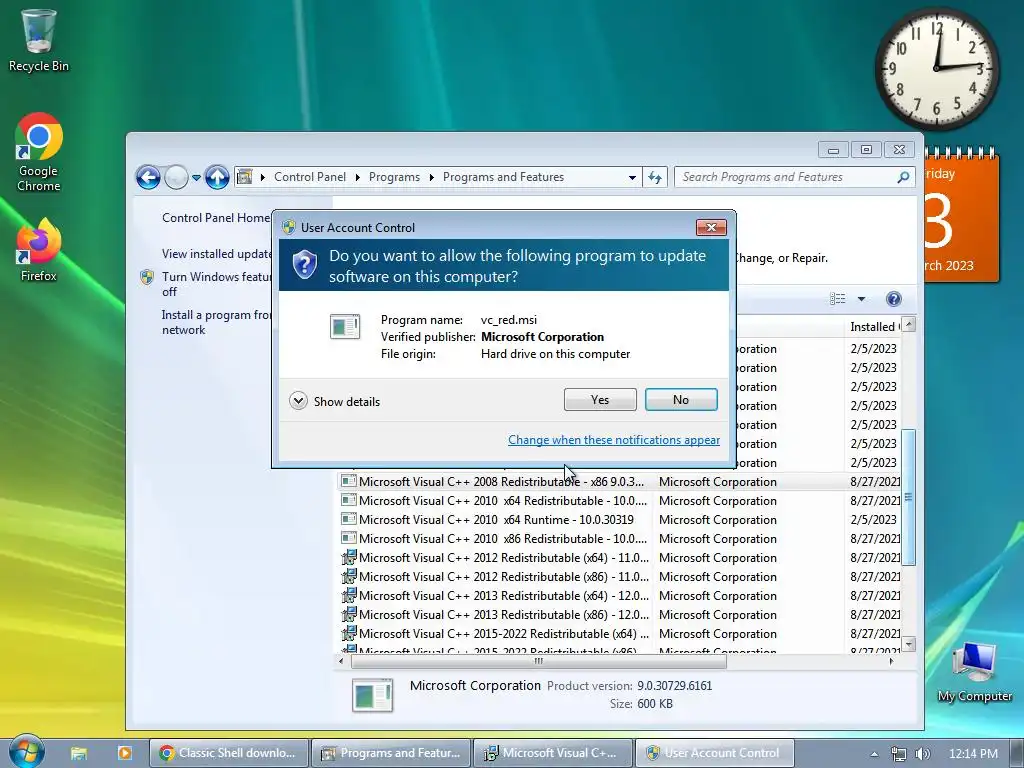1024x768 pixels.
Task: Click the Windows Start orb
Action: pyautogui.click(x=27, y=752)
